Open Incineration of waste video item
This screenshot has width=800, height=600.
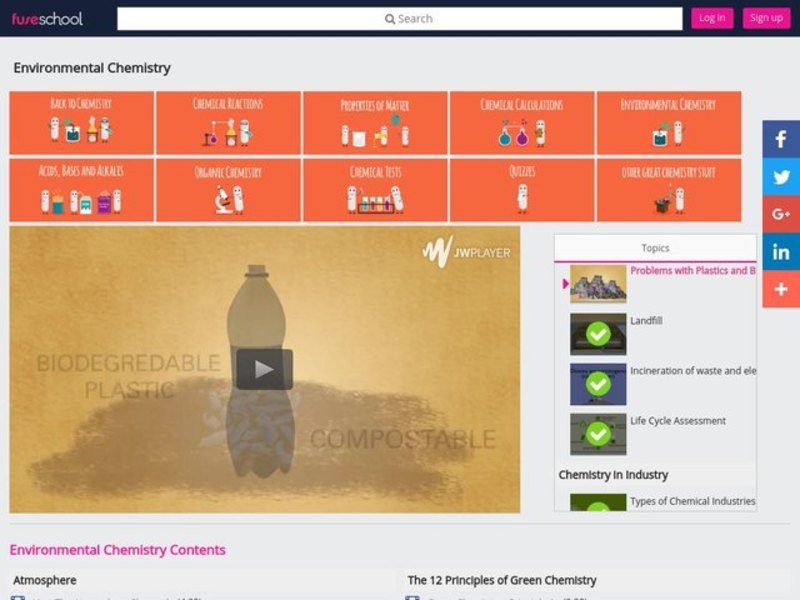click(x=692, y=371)
